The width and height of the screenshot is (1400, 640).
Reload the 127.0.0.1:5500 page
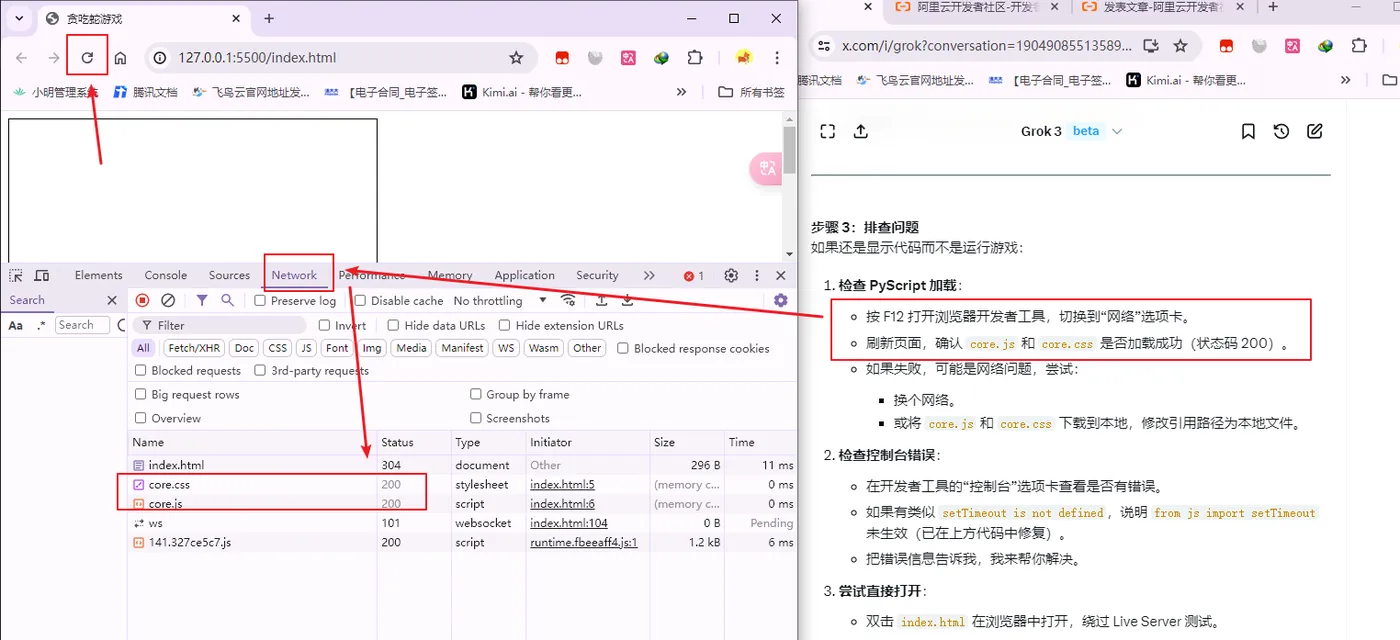click(x=87, y=58)
